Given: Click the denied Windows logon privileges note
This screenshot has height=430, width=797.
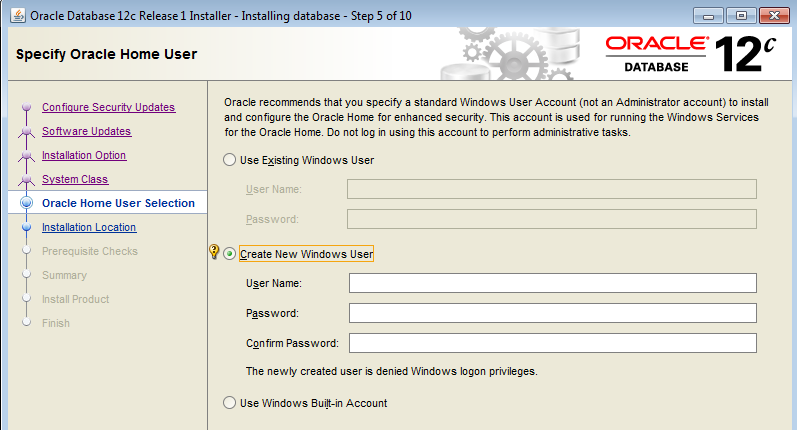Looking at the screenshot, I should 391,371.
